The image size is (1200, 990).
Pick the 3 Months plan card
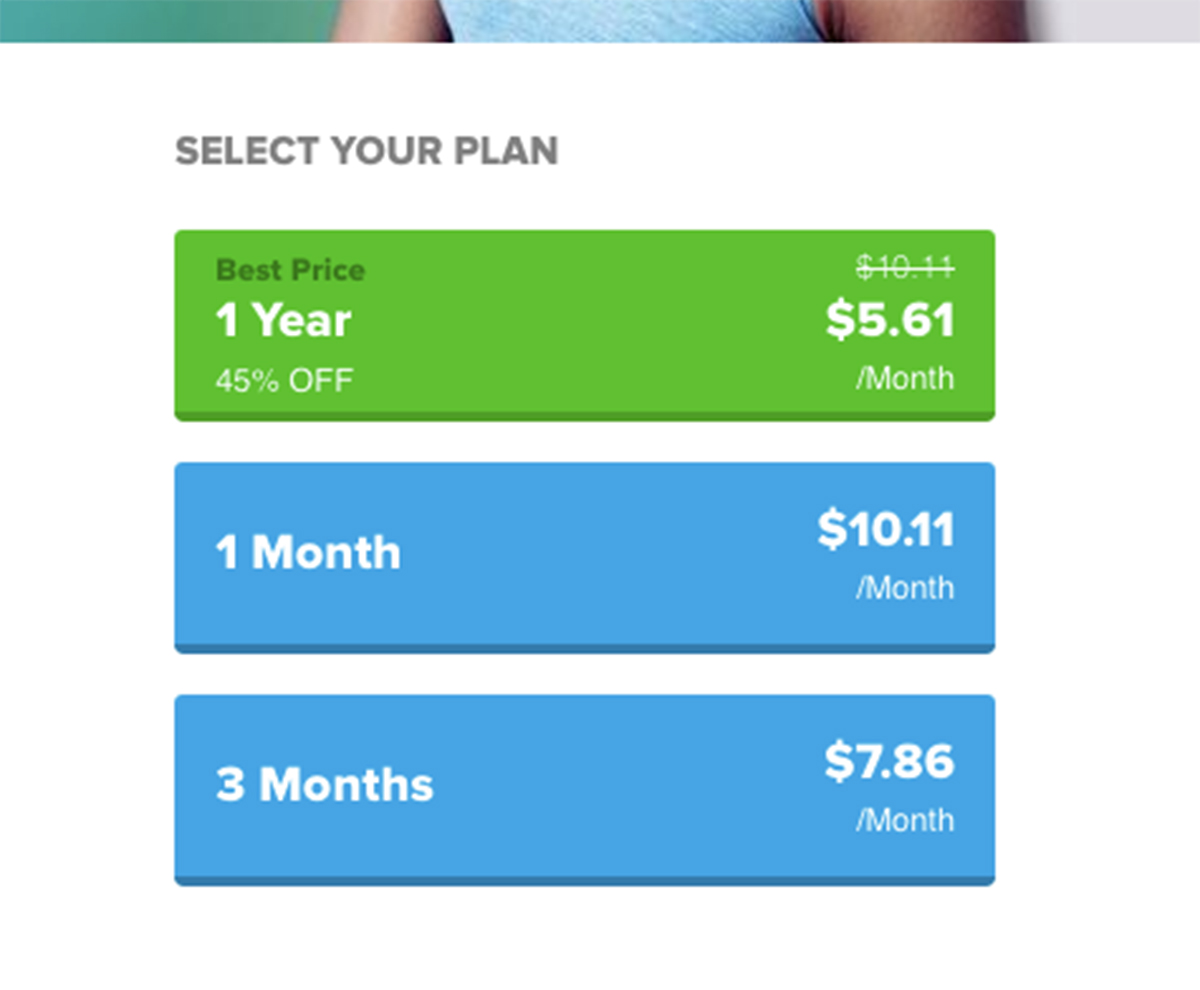[x=585, y=788]
